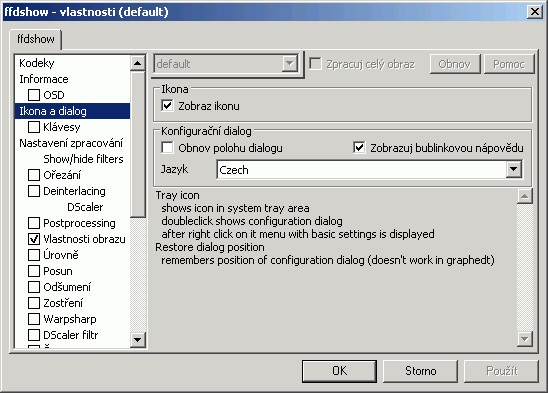Screen dimensions: 548x393
Task: Click the Použít apply button
Action: [x=501, y=371]
